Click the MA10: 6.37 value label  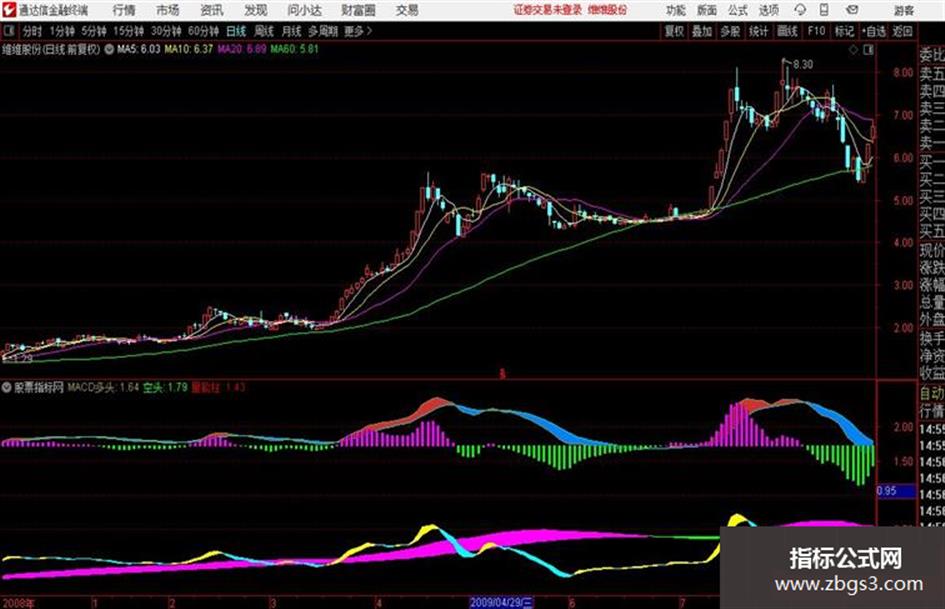tap(189, 49)
